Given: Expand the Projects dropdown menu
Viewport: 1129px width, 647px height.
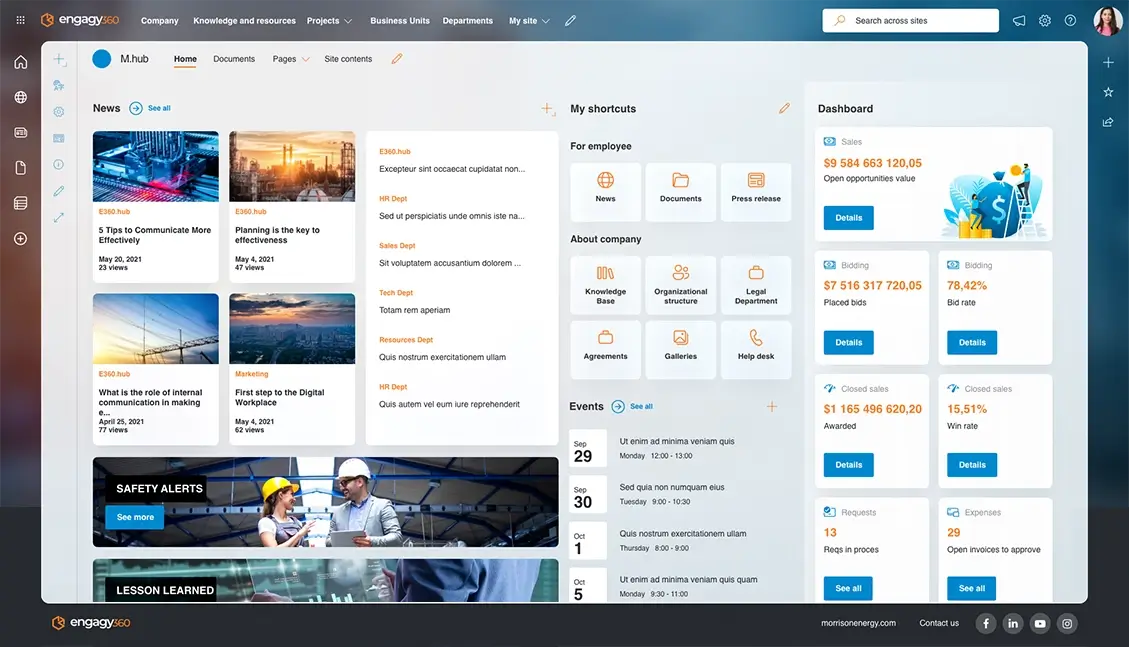Looking at the screenshot, I should (329, 21).
